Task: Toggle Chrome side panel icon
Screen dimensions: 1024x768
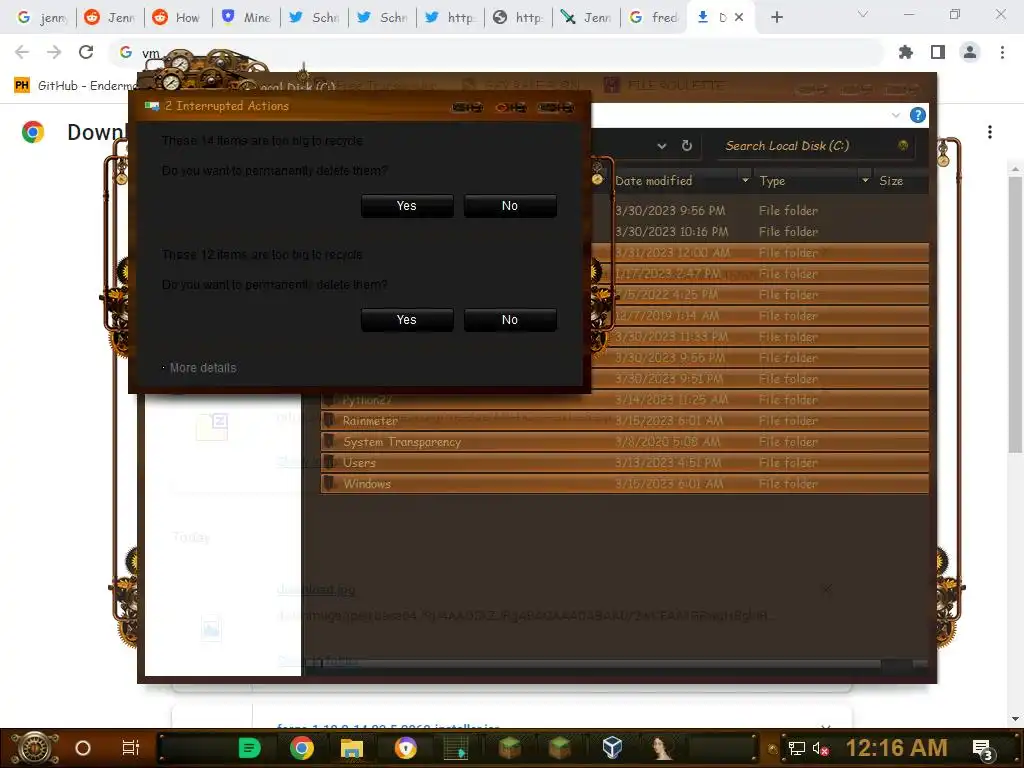Action: (938, 52)
